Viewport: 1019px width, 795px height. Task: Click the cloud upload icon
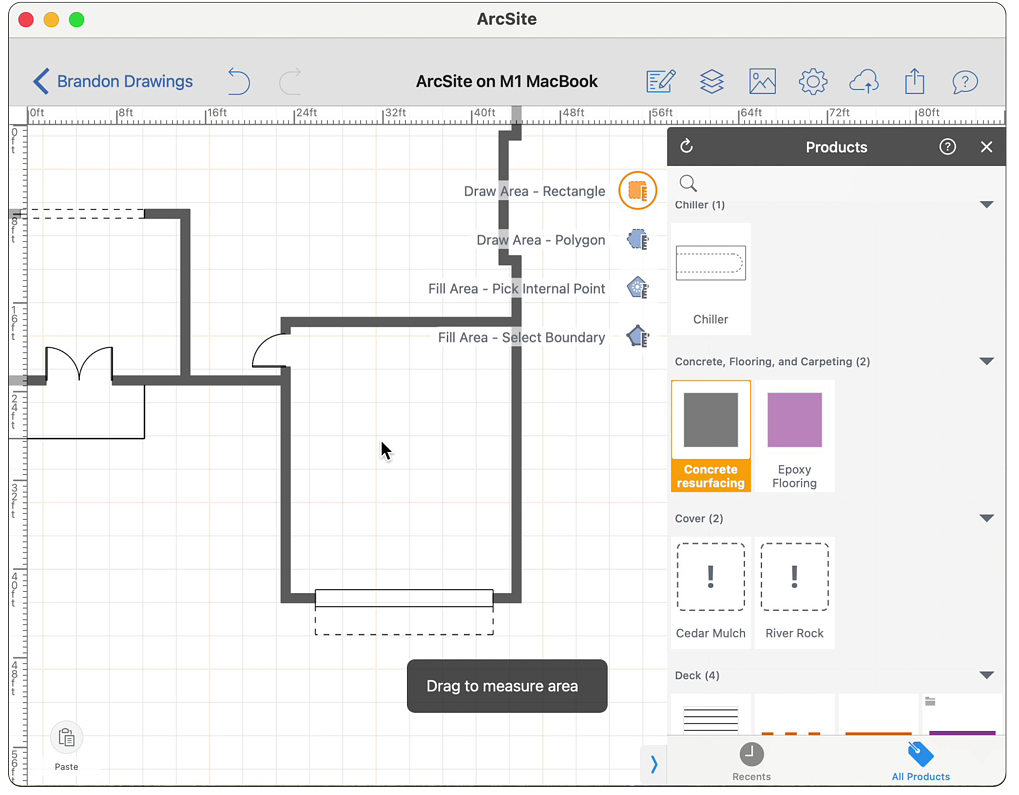[864, 81]
